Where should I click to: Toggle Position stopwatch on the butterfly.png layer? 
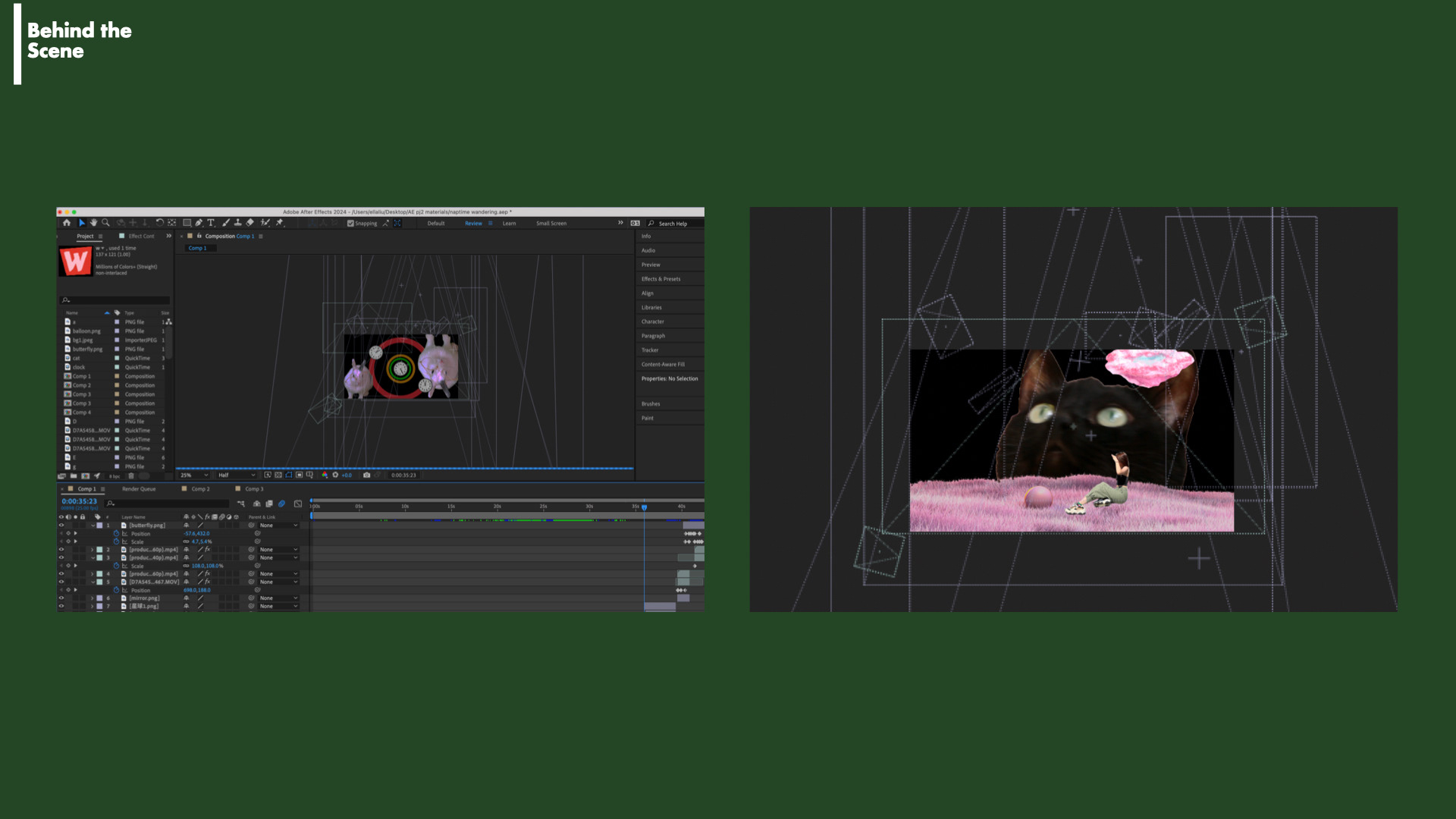(x=117, y=534)
